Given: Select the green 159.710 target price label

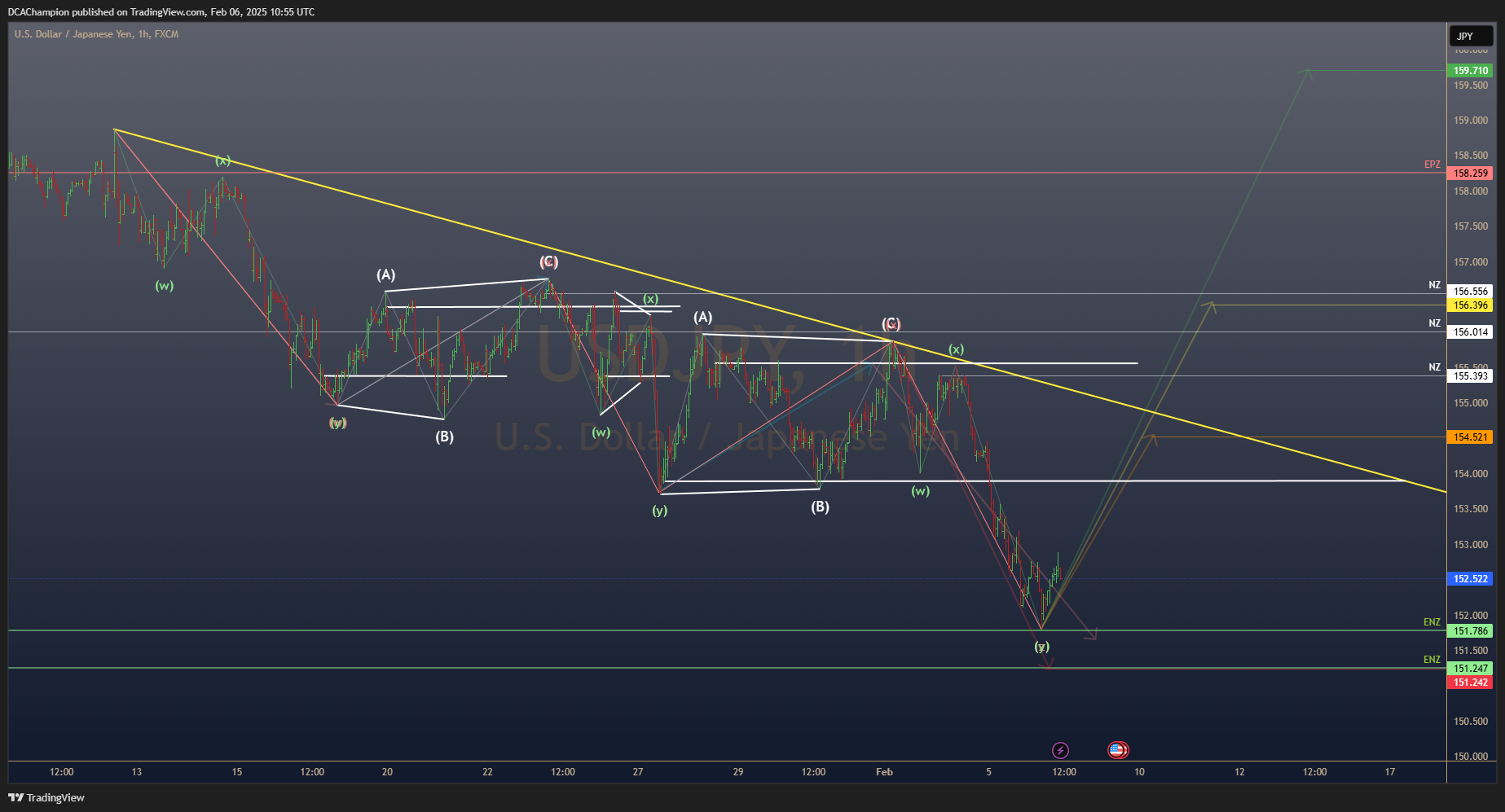Looking at the screenshot, I should 1471,71.
